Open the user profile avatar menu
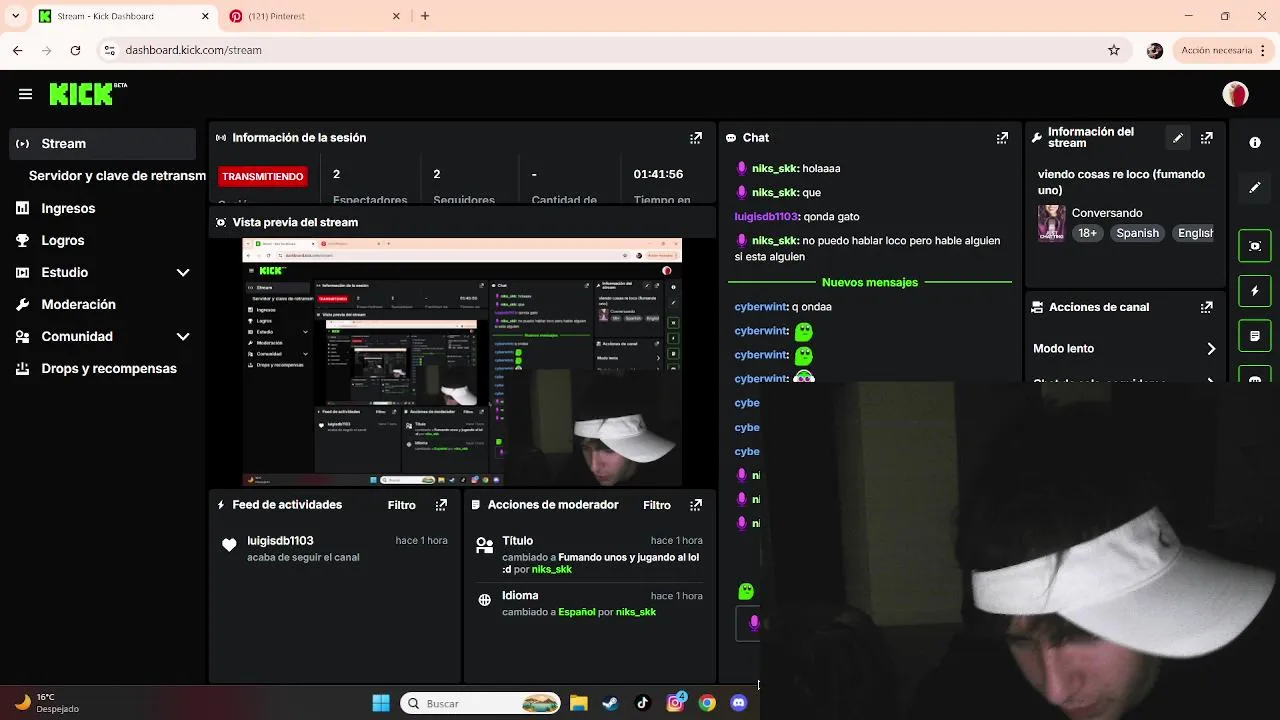1280x720 pixels. pos(1236,94)
